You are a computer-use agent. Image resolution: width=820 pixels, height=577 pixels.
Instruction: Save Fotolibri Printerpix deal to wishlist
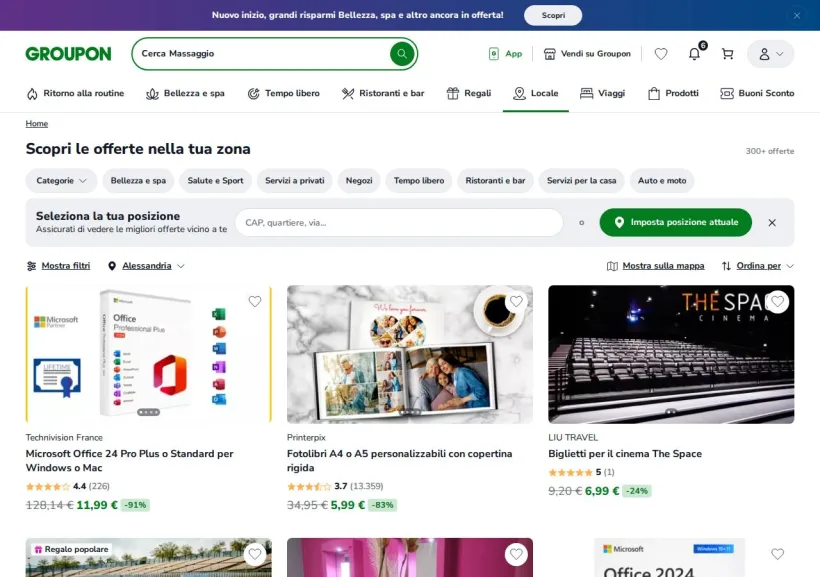[x=516, y=301]
